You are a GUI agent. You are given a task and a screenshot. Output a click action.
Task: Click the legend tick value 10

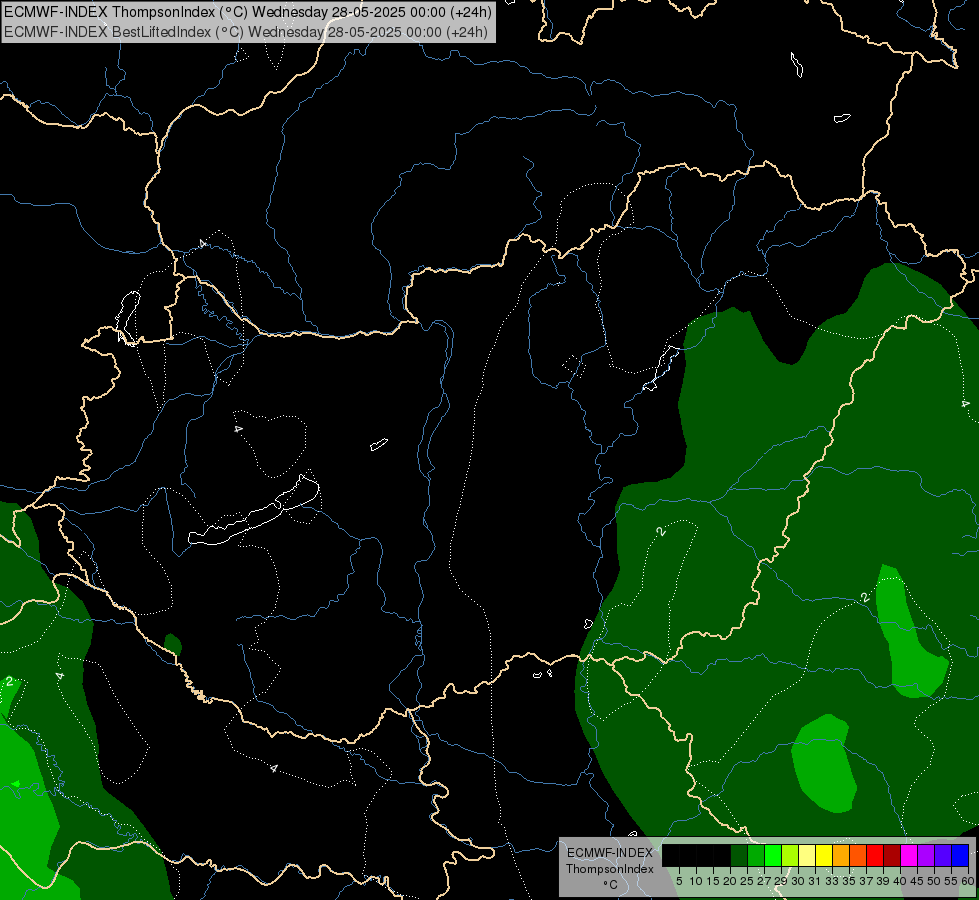point(696,881)
